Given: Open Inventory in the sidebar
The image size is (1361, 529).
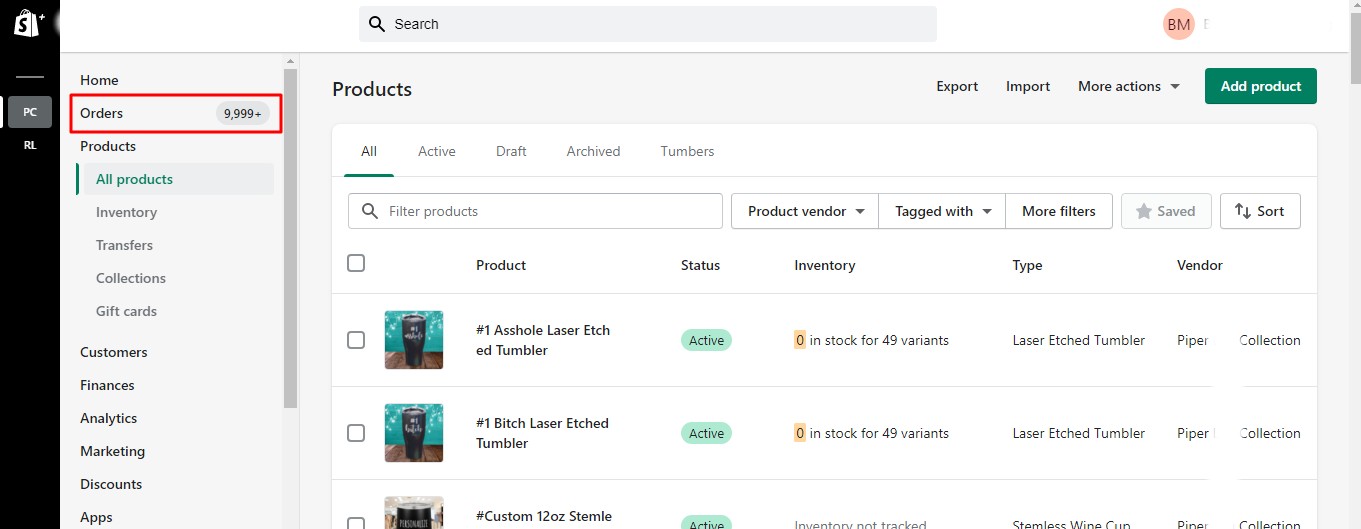Looking at the screenshot, I should [x=126, y=212].
